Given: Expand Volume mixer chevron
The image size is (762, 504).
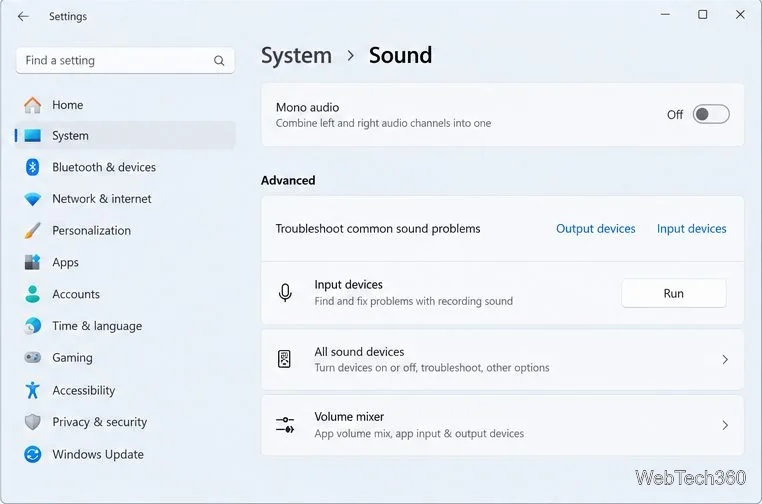Looking at the screenshot, I should [x=725, y=425].
